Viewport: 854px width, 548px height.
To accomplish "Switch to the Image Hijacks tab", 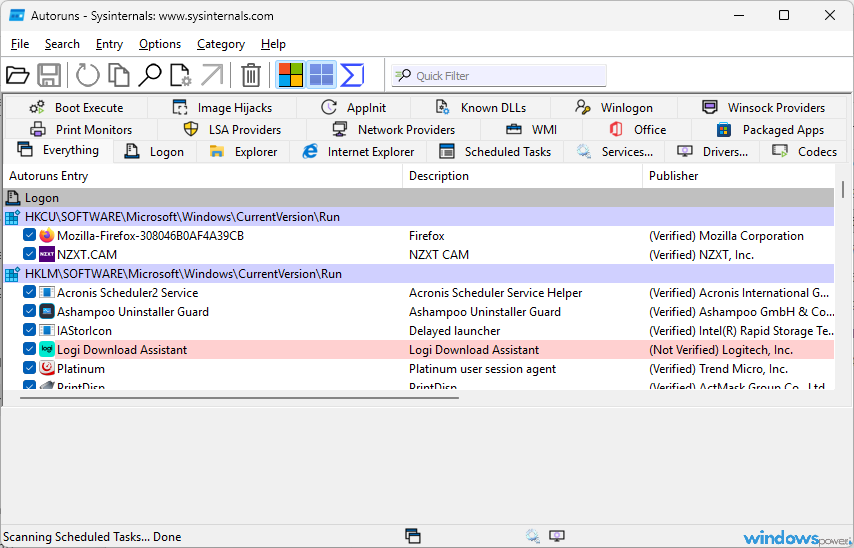I will pos(222,107).
